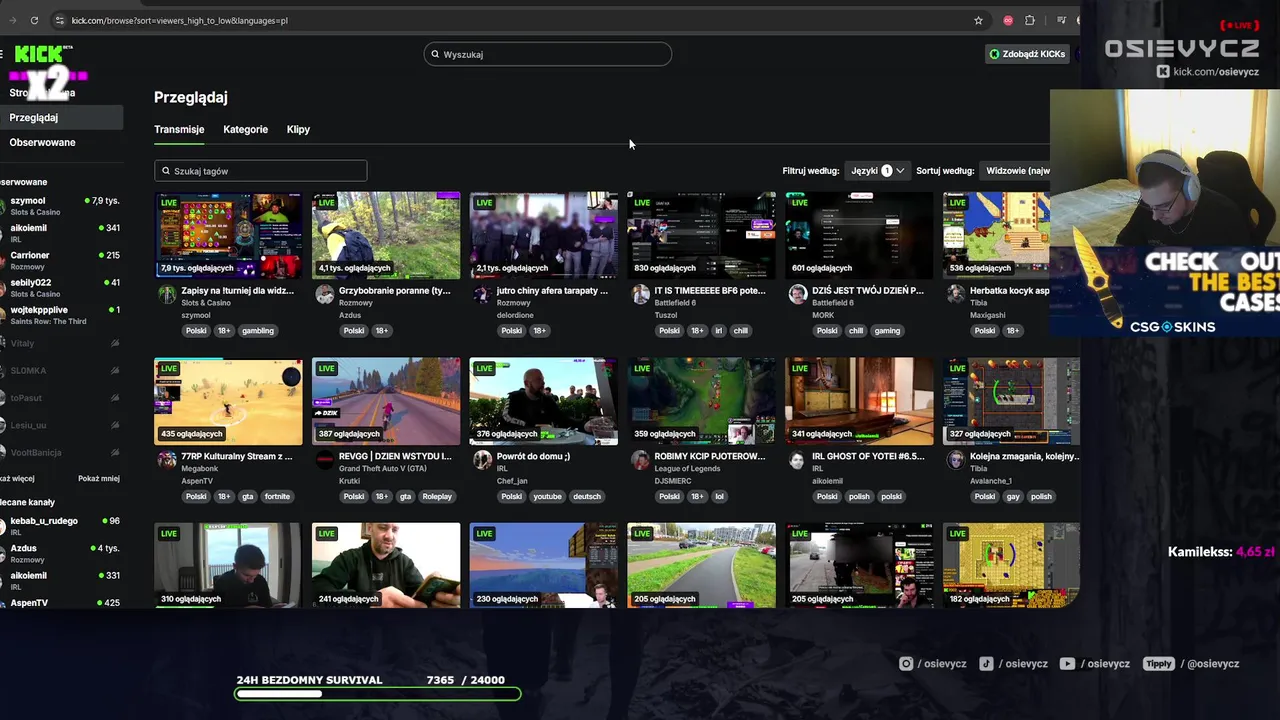The height and width of the screenshot is (720, 1280).
Task: Click the red extension icon in toolbar
Action: coord(1008,20)
